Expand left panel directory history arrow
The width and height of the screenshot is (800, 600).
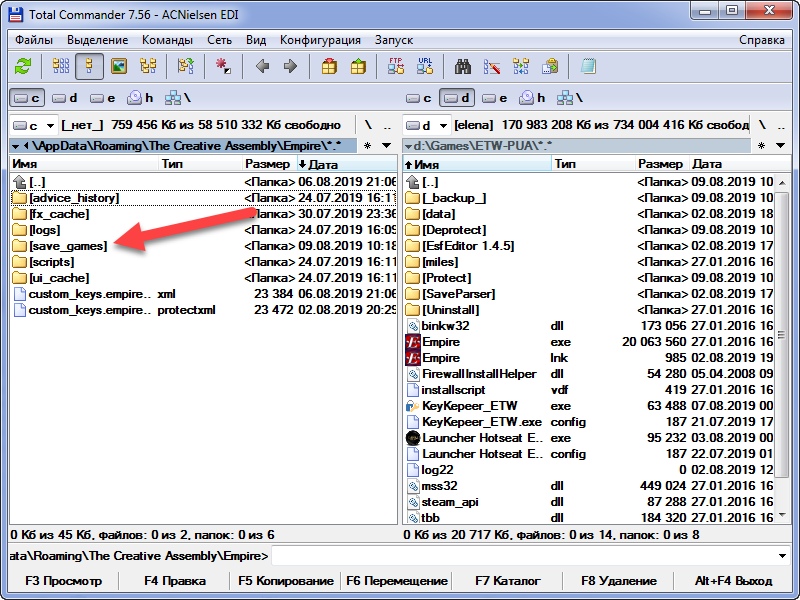click(x=387, y=146)
